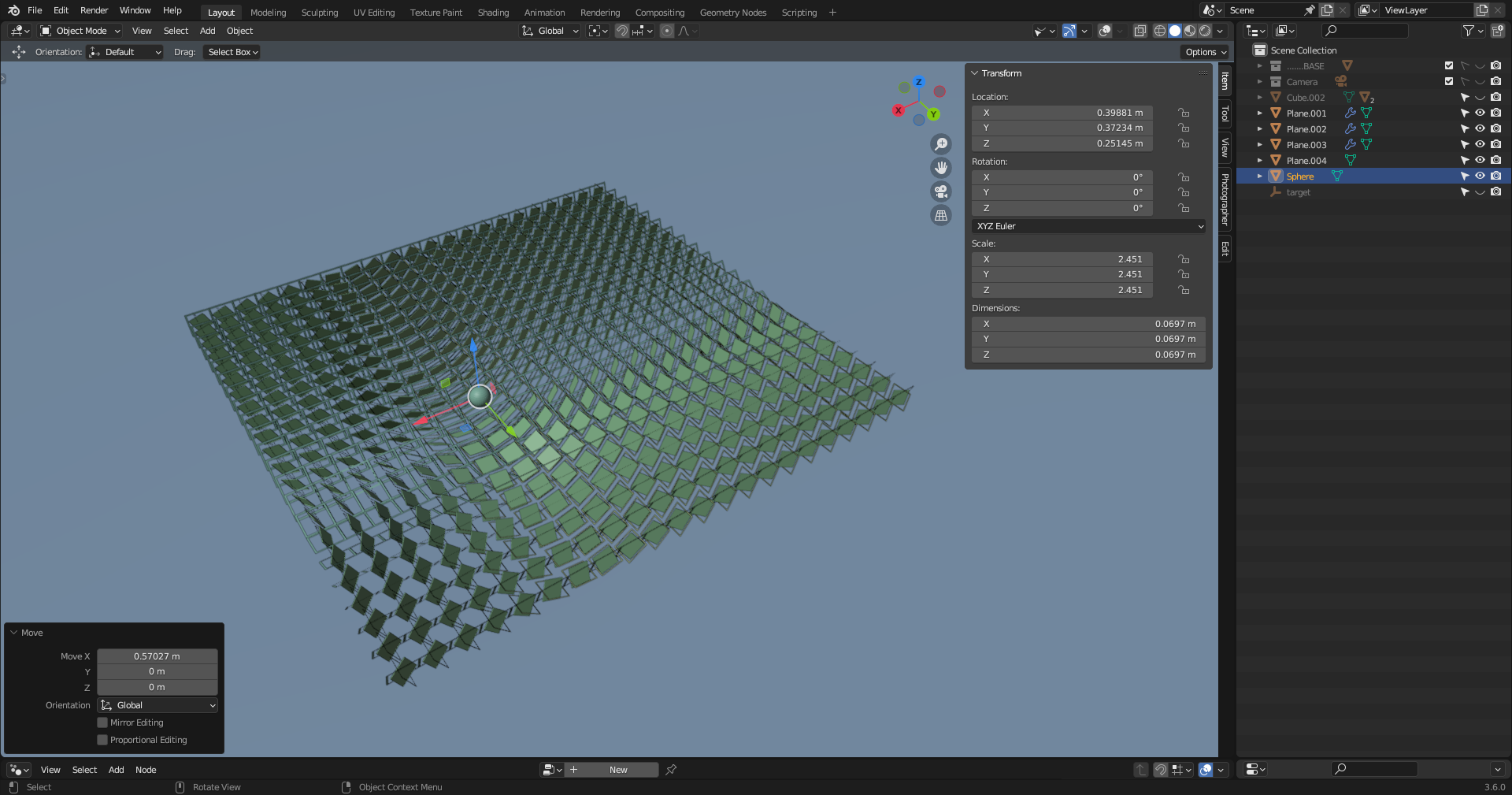Click the camera data icon in Camera row
Image resolution: width=1512 pixels, height=795 pixels.
point(1340,81)
